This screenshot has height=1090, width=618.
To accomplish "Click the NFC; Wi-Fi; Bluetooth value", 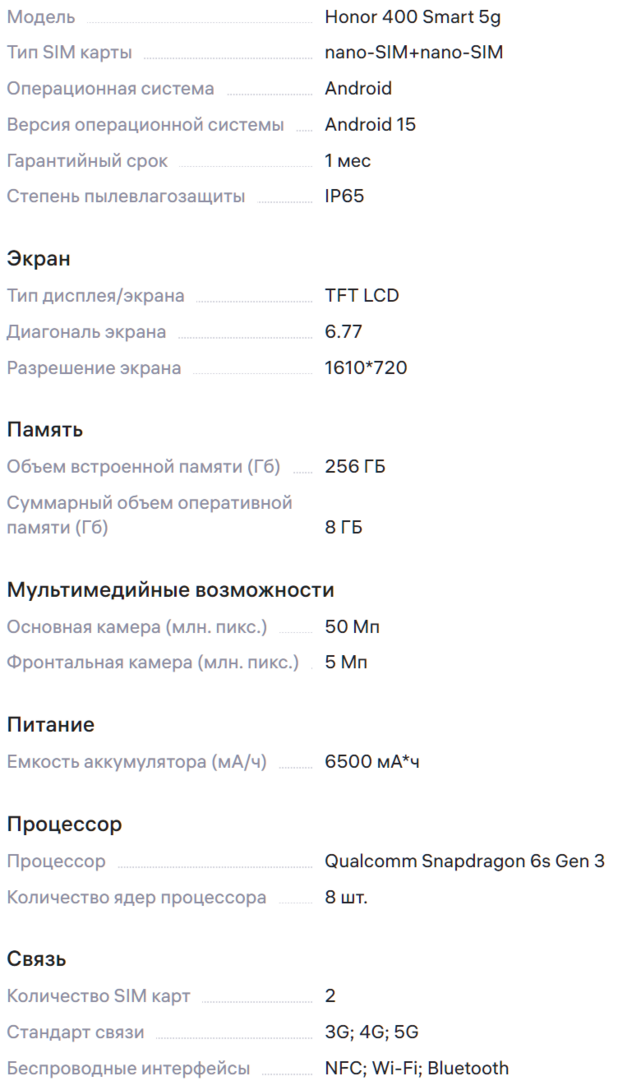I will point(416,1068).
